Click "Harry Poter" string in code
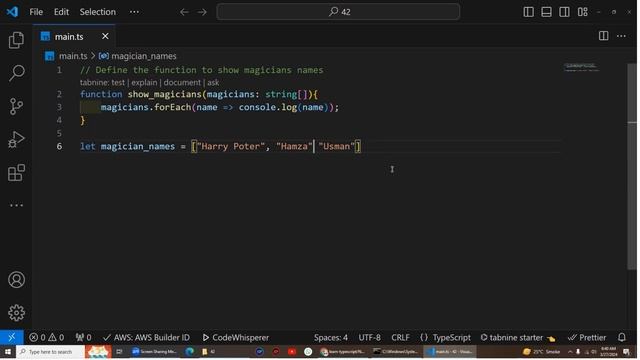 [x=231, y=146]
